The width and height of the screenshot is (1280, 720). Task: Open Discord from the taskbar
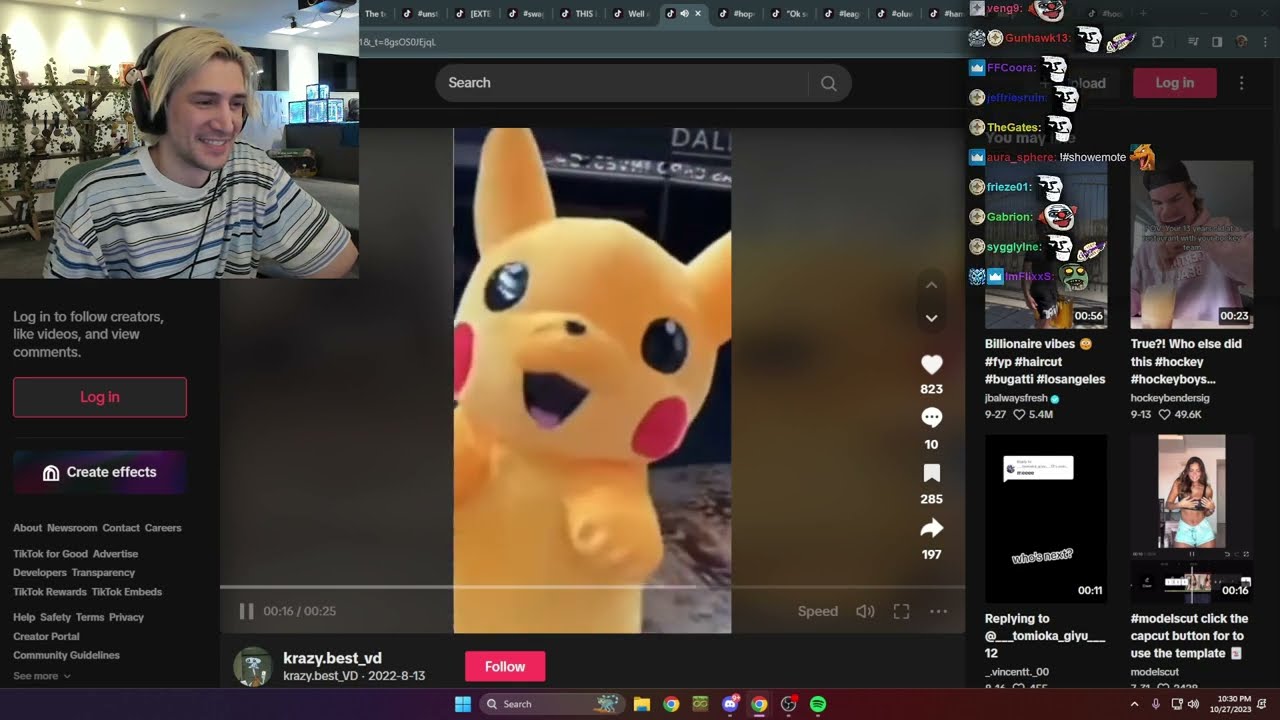tap(730, 704)
